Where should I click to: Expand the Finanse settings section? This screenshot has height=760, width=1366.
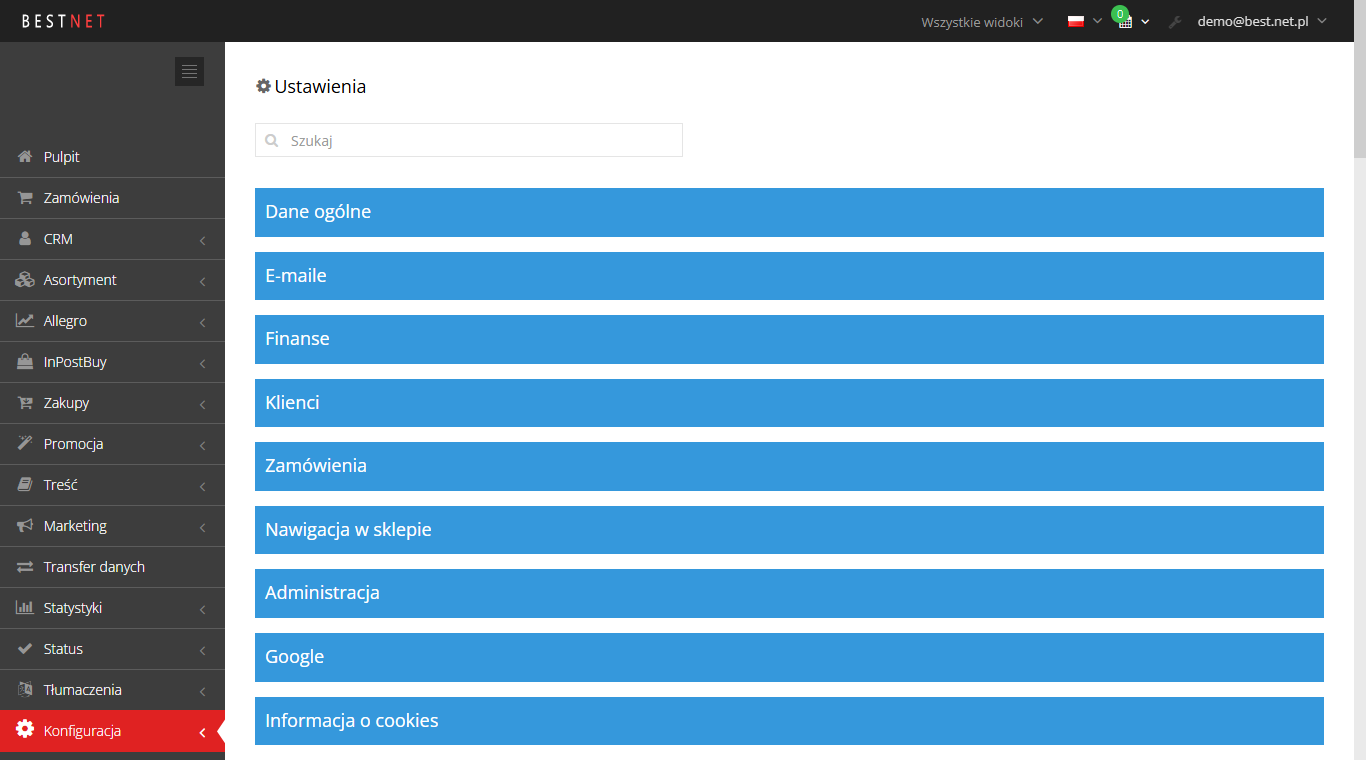click(x=789, y=339)
